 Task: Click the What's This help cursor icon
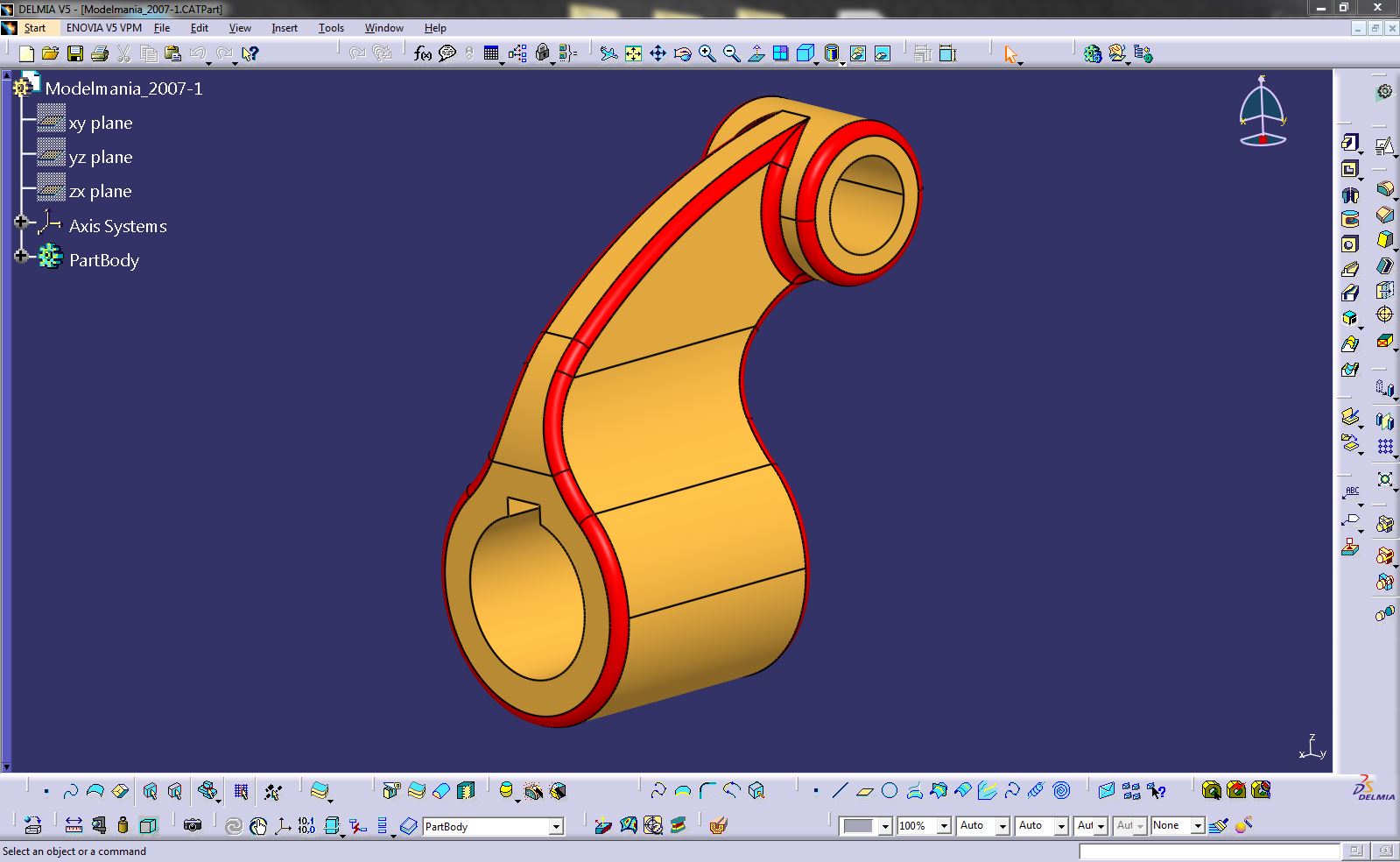coord(250,54)
